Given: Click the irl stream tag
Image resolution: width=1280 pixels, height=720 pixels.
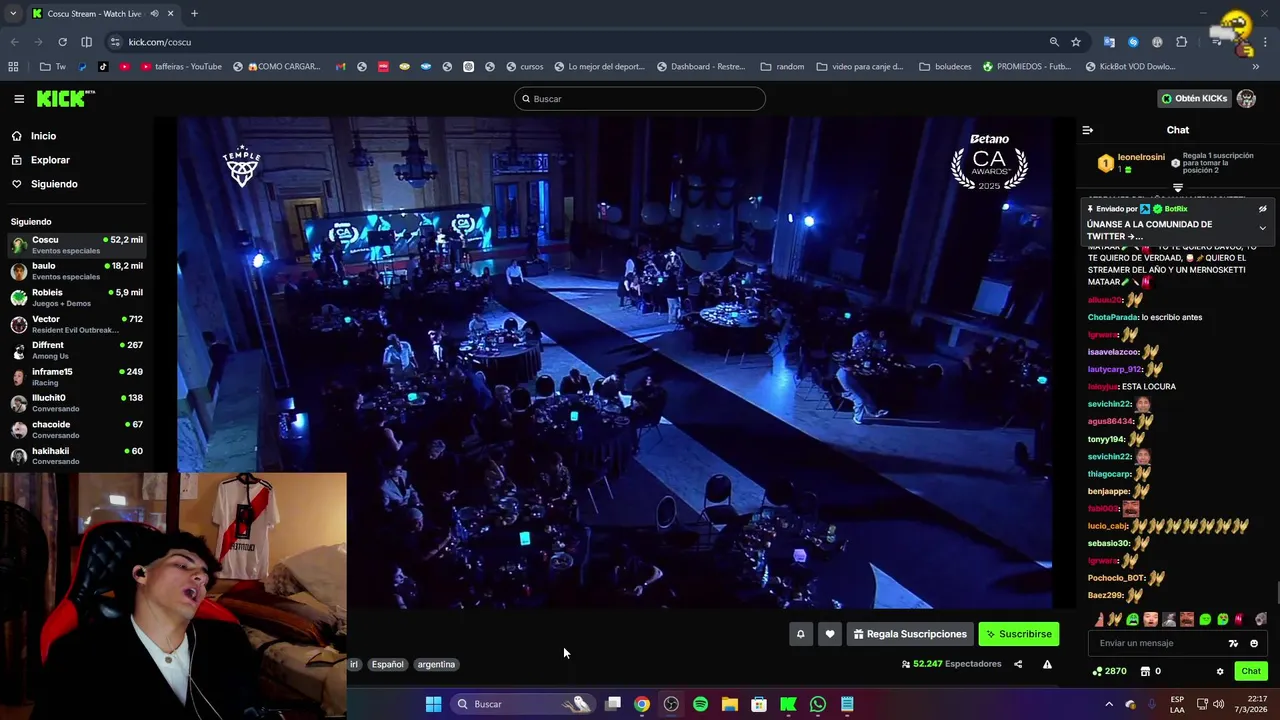Looking at the screenshot, I should click(354, 664).
